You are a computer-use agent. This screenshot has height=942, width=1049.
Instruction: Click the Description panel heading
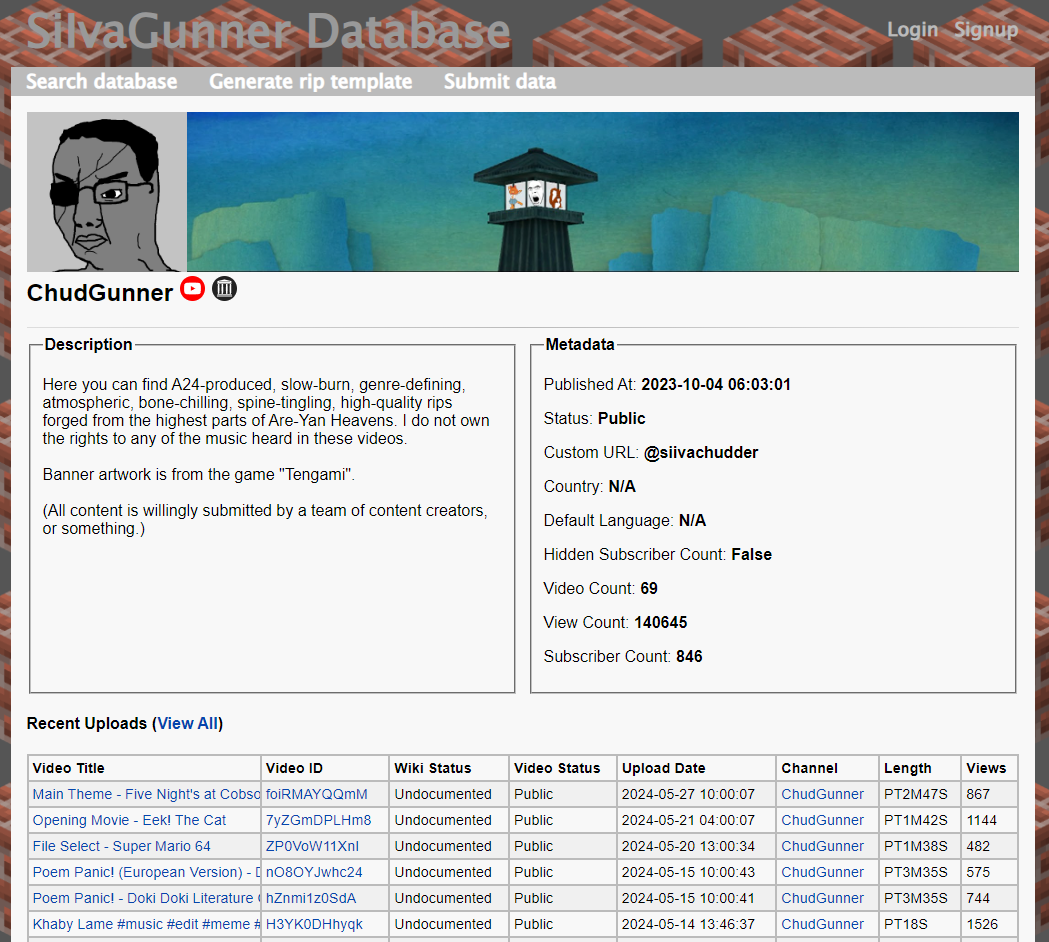88,345
